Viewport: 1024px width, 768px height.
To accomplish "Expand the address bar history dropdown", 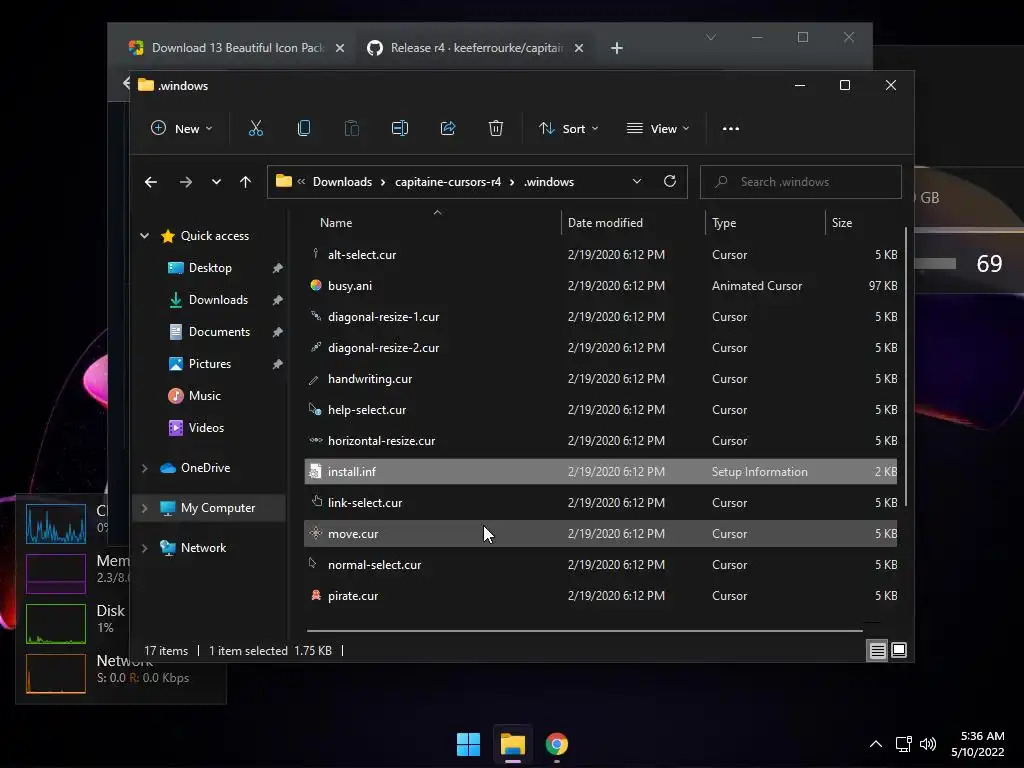I will [x=637, y=182].
